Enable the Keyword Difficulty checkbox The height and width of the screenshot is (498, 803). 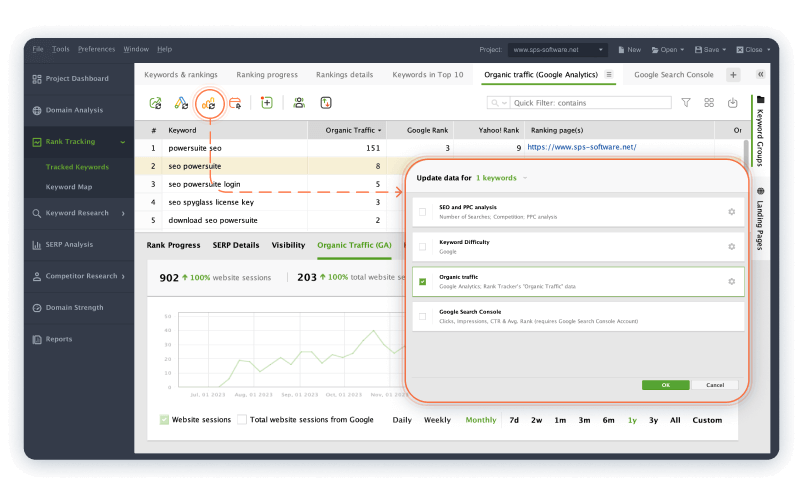click(422, 246)
